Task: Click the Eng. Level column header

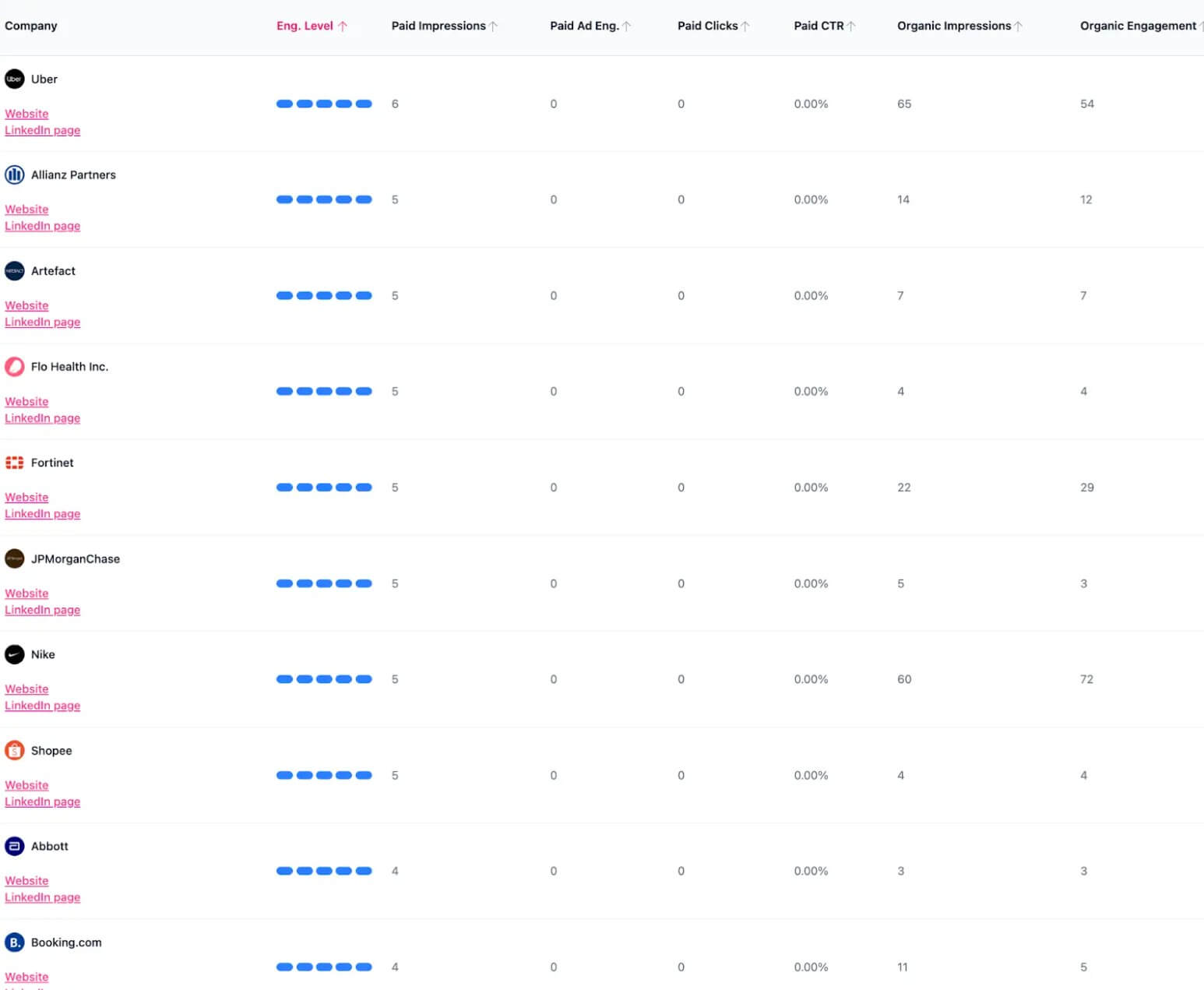Action: [305, 26]
